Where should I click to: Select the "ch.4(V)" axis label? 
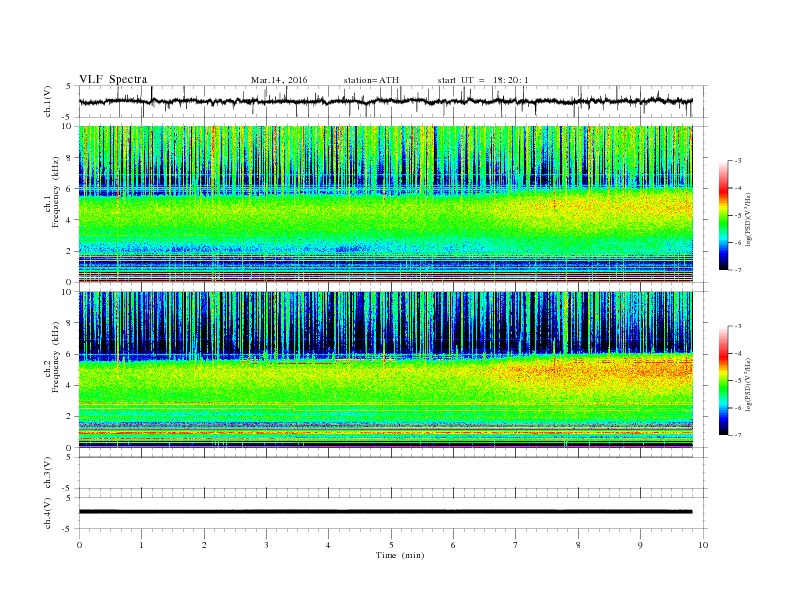coord(48,513)
